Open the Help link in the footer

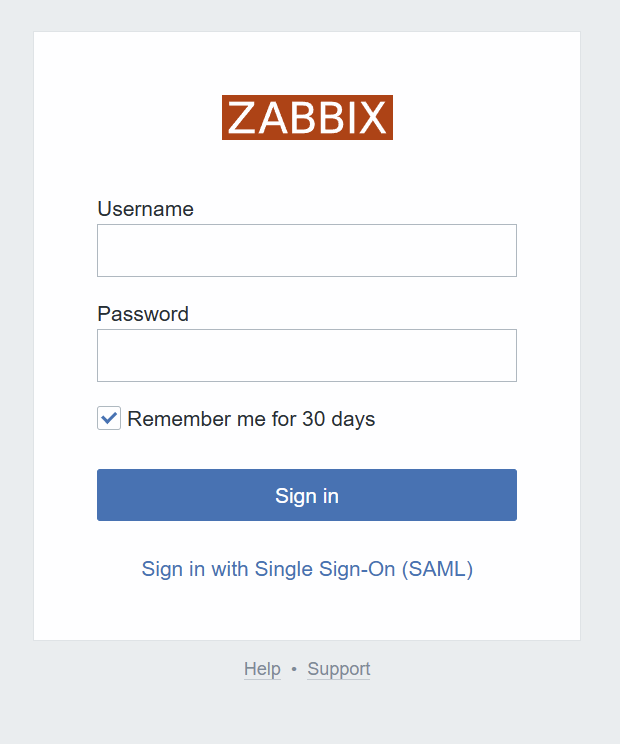(262, 669)
